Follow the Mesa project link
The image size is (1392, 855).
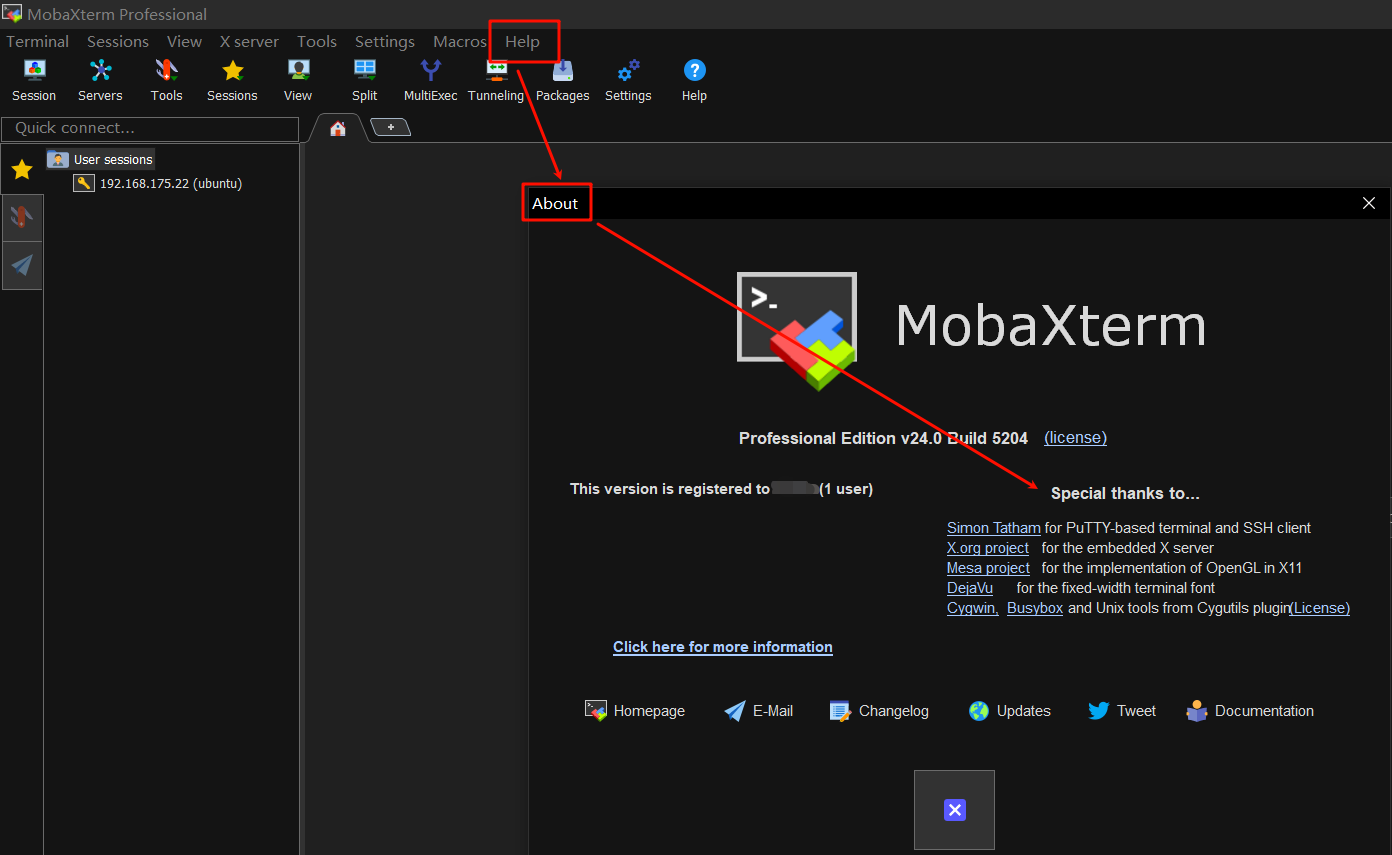(988, 568)
